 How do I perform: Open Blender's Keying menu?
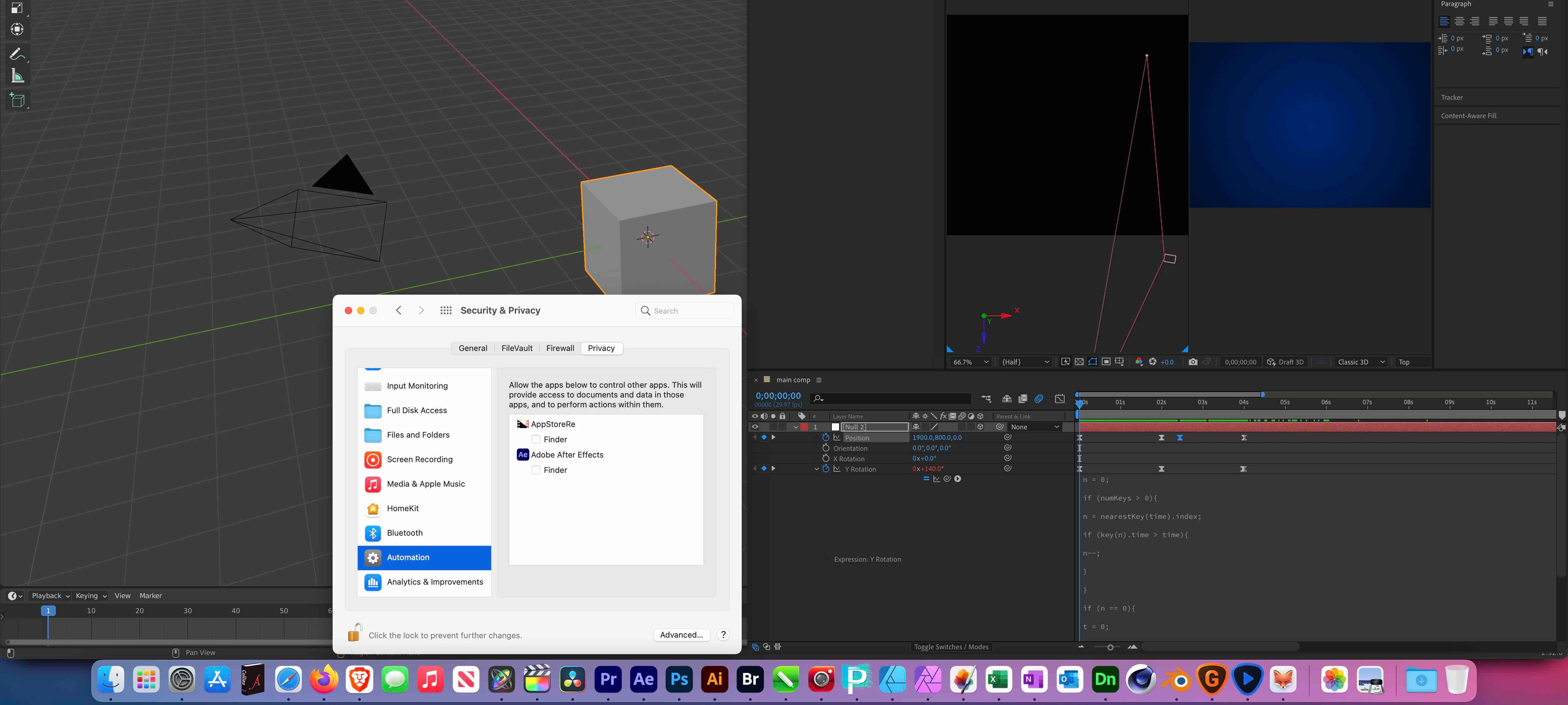pos(91,595)
